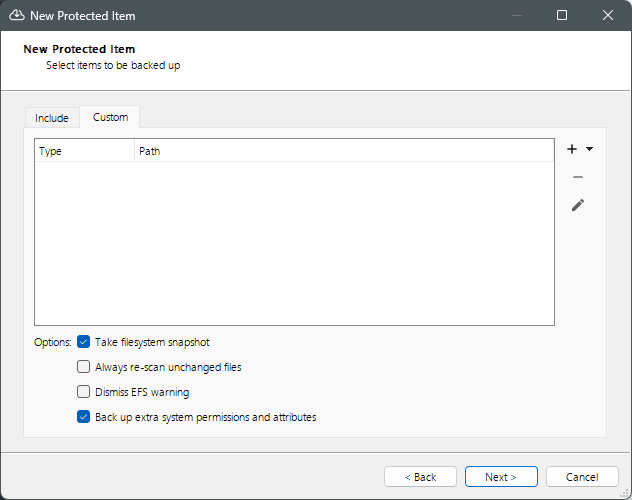Close the dialog with the X button

click(608, 16)
